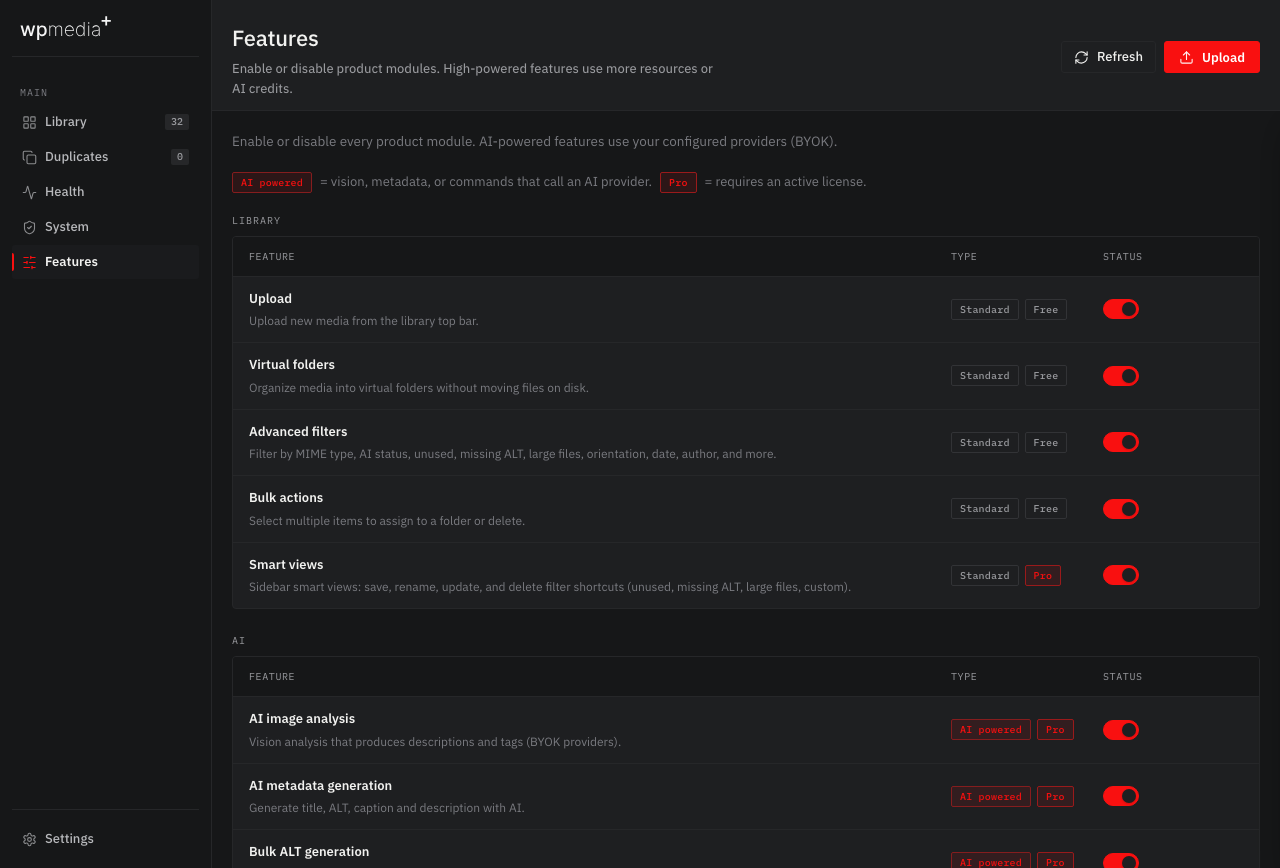
Task: Navigate to the System page
Action: point(105,227)
